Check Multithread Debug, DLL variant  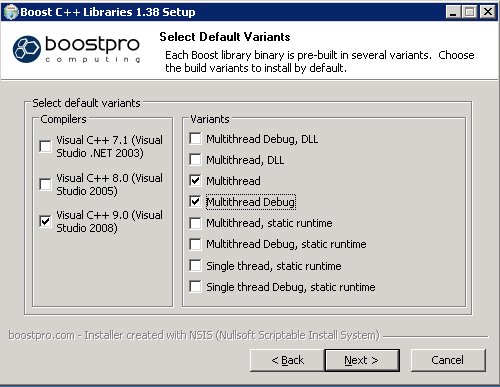click(195, 139)
